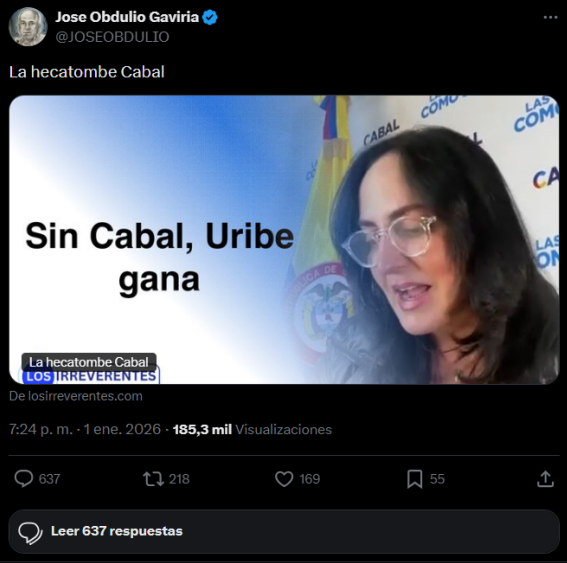
Task: Click the Jose Obdulio Gaviria display name
Action: click(x=127, y=17)
